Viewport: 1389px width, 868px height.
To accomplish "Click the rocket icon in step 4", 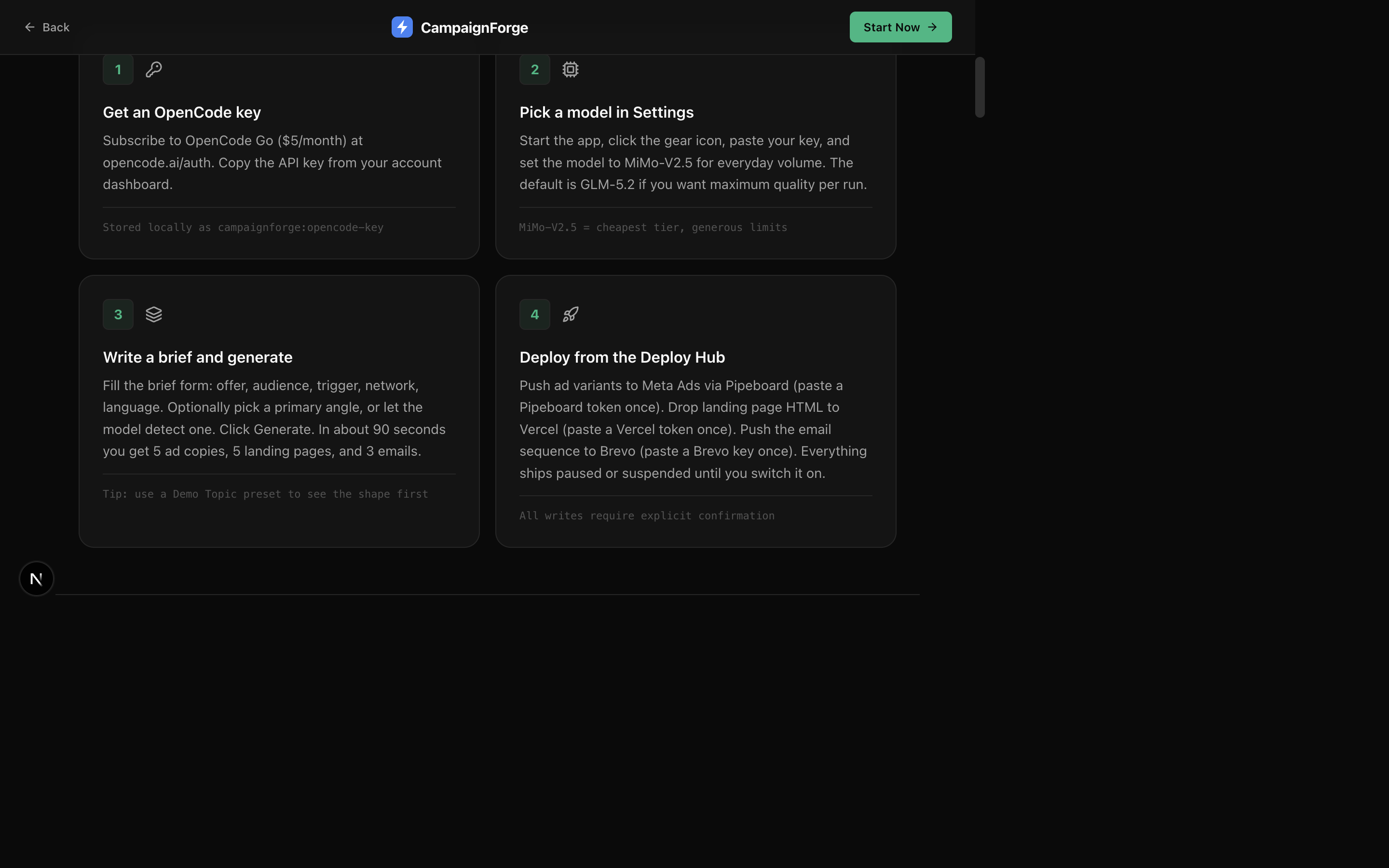I will (x=570, y=314).
